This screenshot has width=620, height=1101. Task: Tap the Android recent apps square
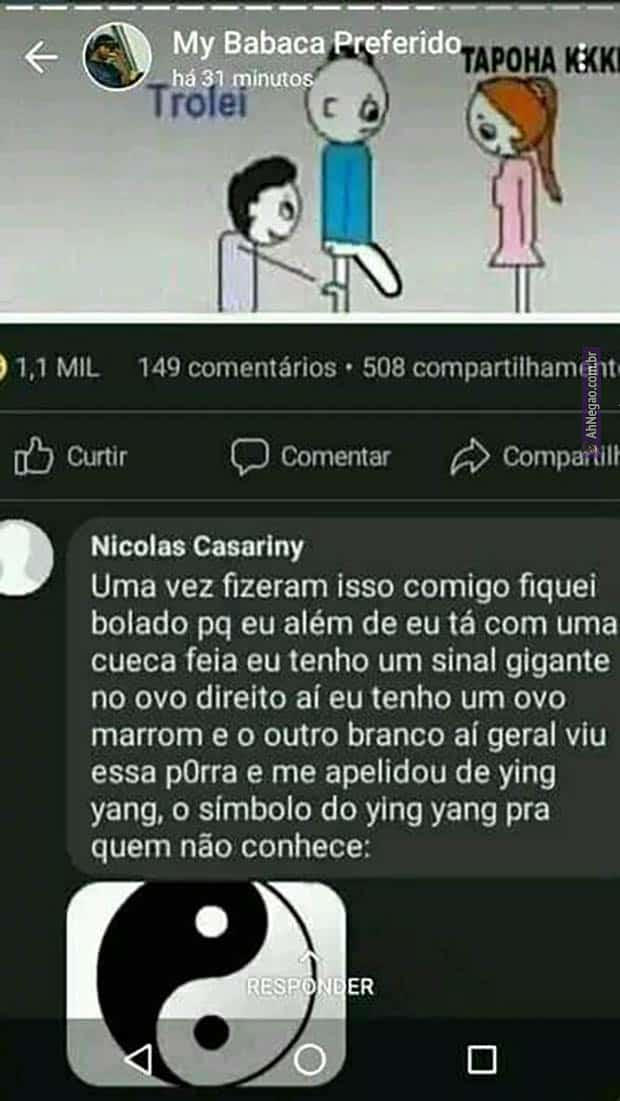(x=482, y=1059)
